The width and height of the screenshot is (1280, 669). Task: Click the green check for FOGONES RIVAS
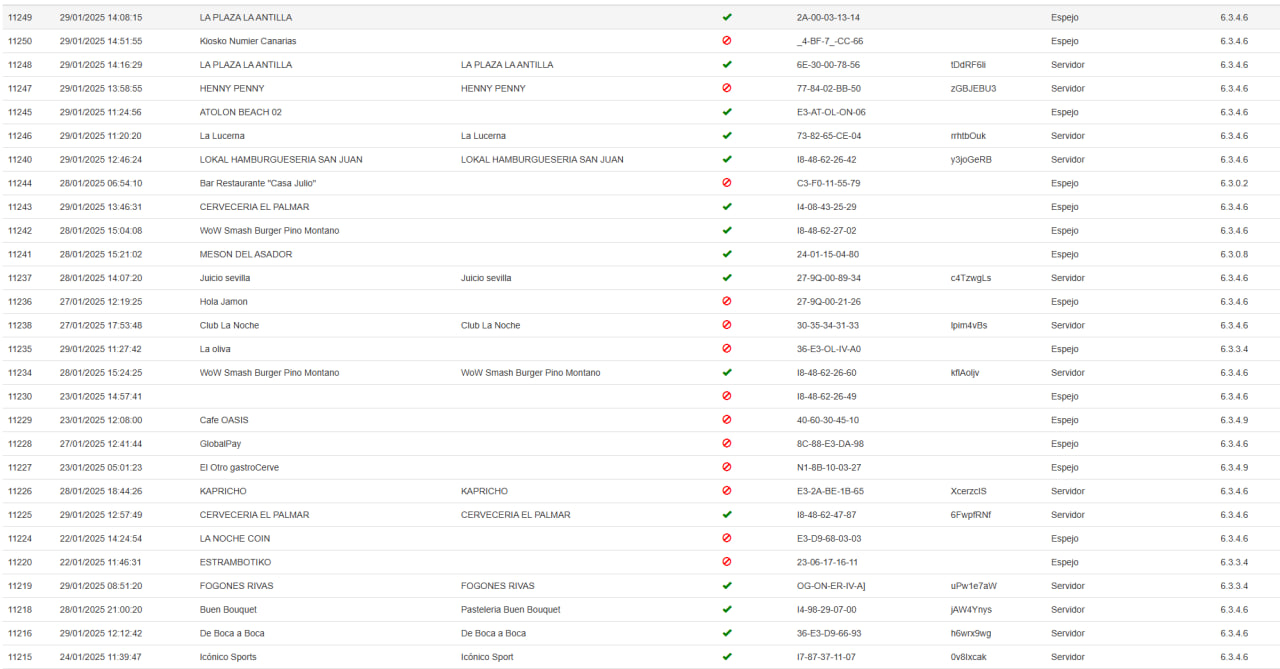pos(727,586)
